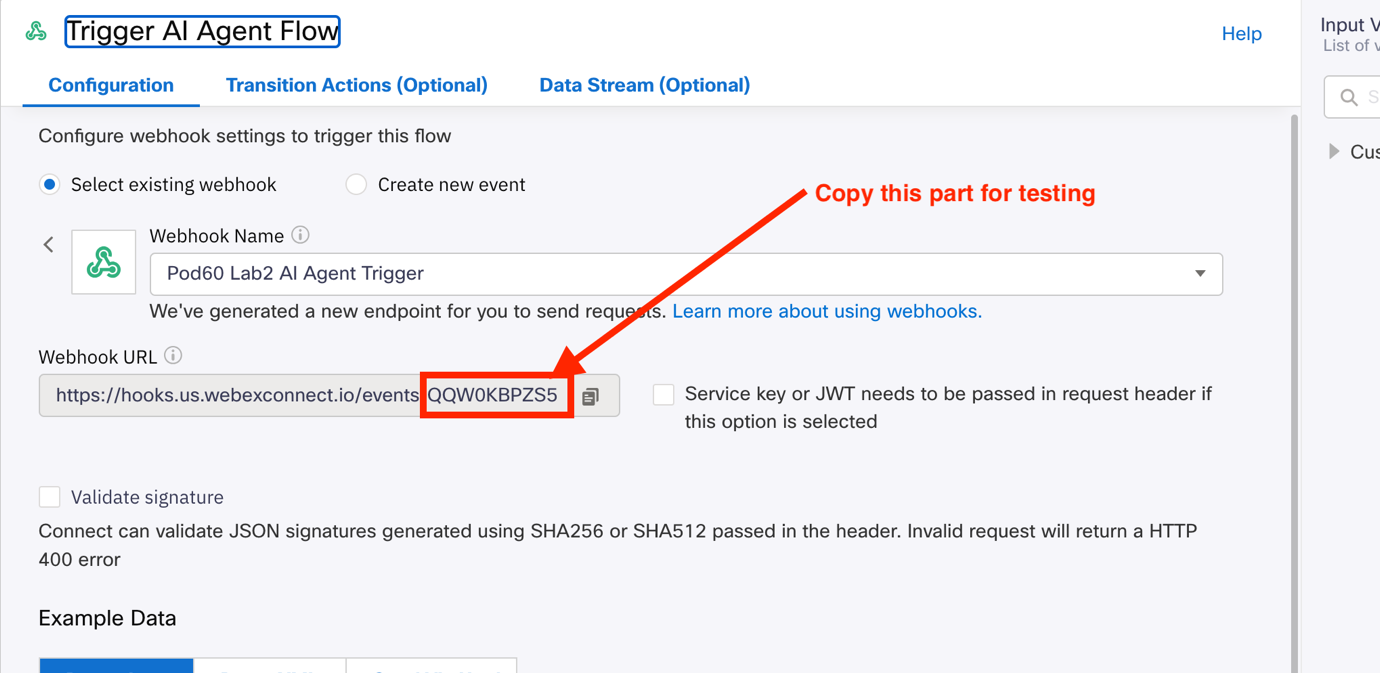Click the webhook node icon thumbnail
Image resolution: width=1380 pixels, height=673 pixels.
coord(103,263)
